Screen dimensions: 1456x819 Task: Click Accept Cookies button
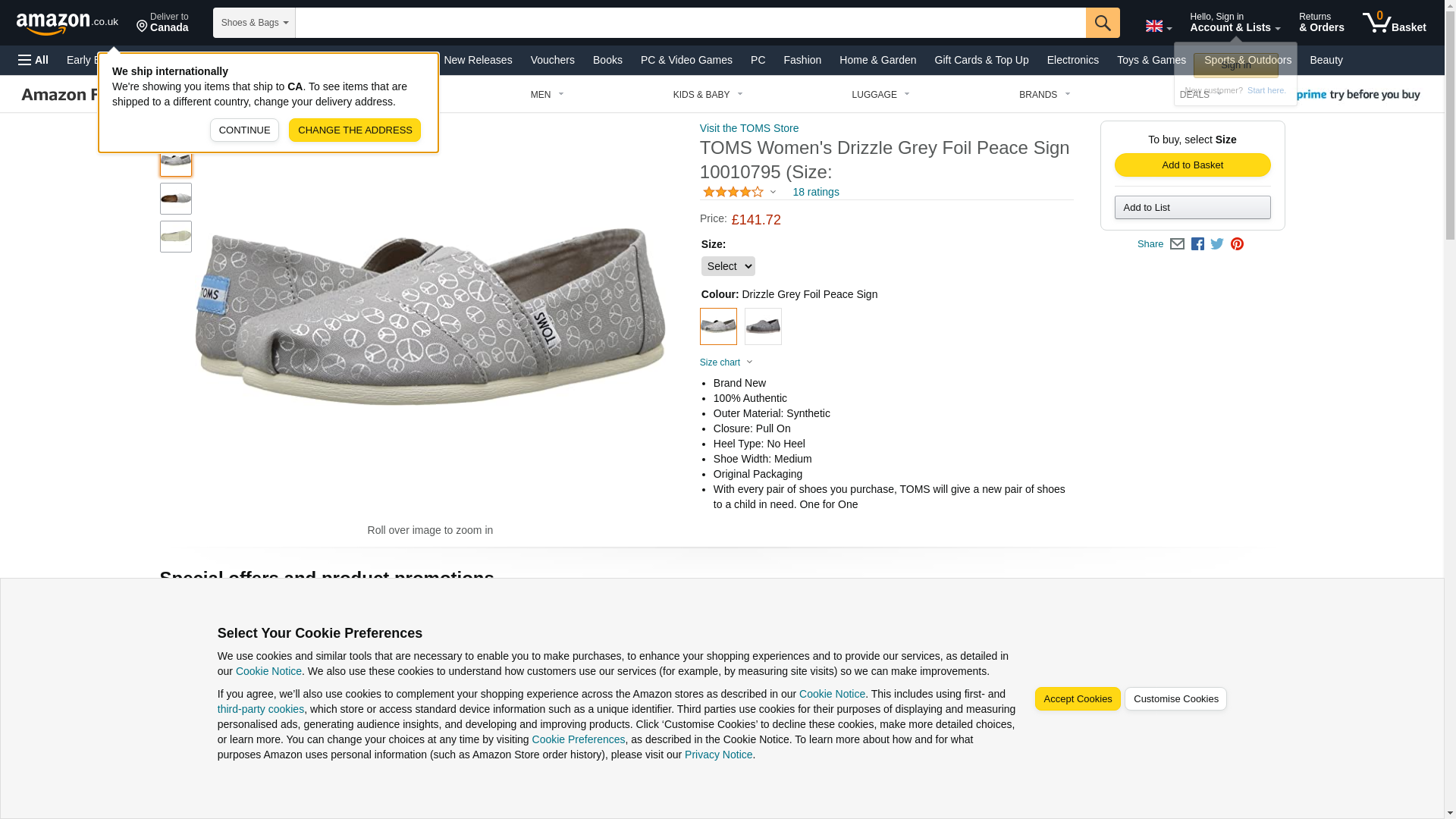point(1077,698)
